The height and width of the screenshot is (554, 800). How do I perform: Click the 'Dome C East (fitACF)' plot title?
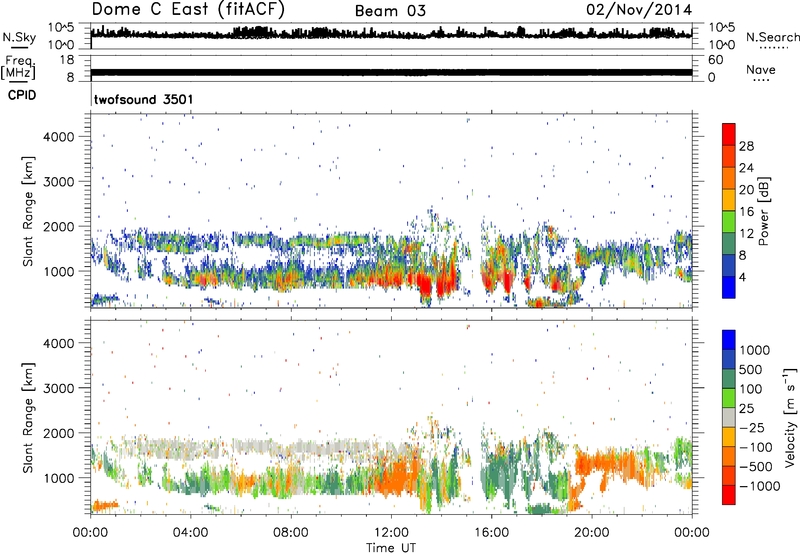(x=188, y=10)
